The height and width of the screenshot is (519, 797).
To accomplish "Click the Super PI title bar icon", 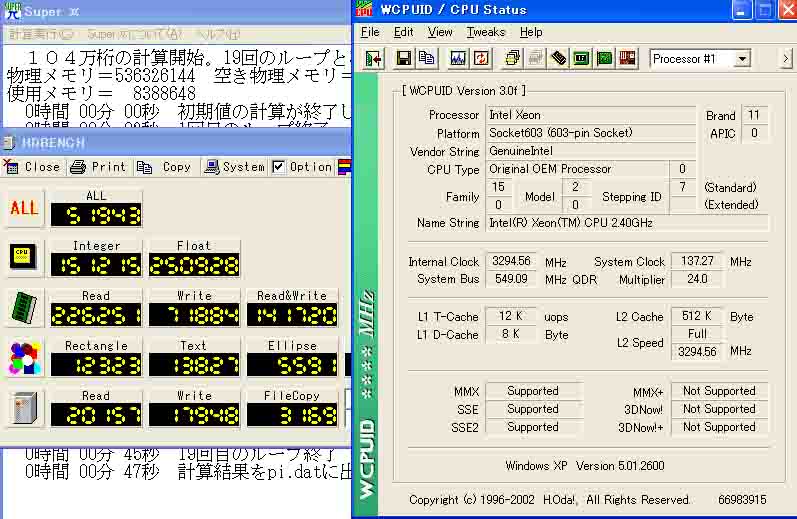I will 13,11.
